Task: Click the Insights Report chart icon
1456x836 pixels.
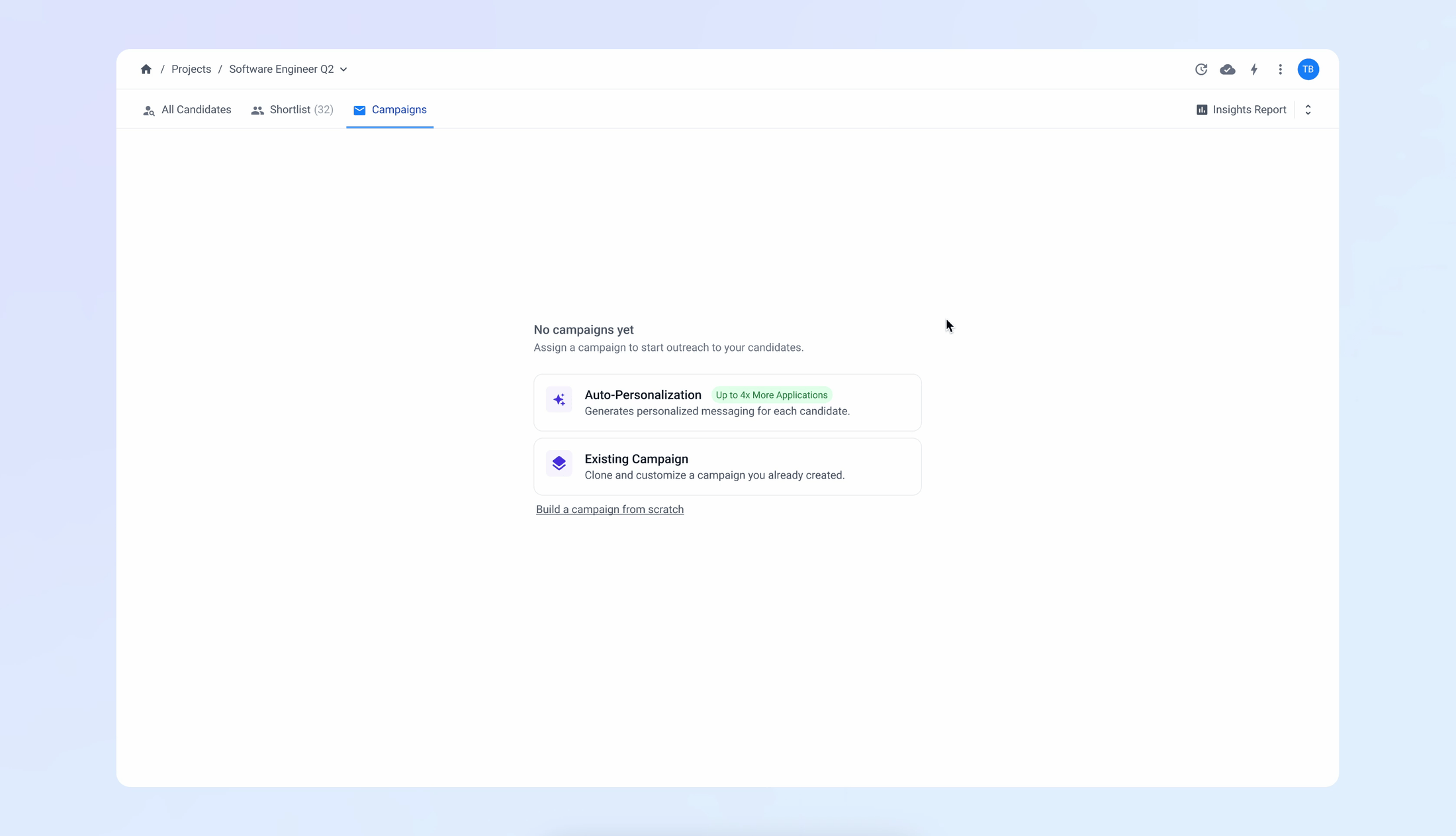Action: (1202, 110)
